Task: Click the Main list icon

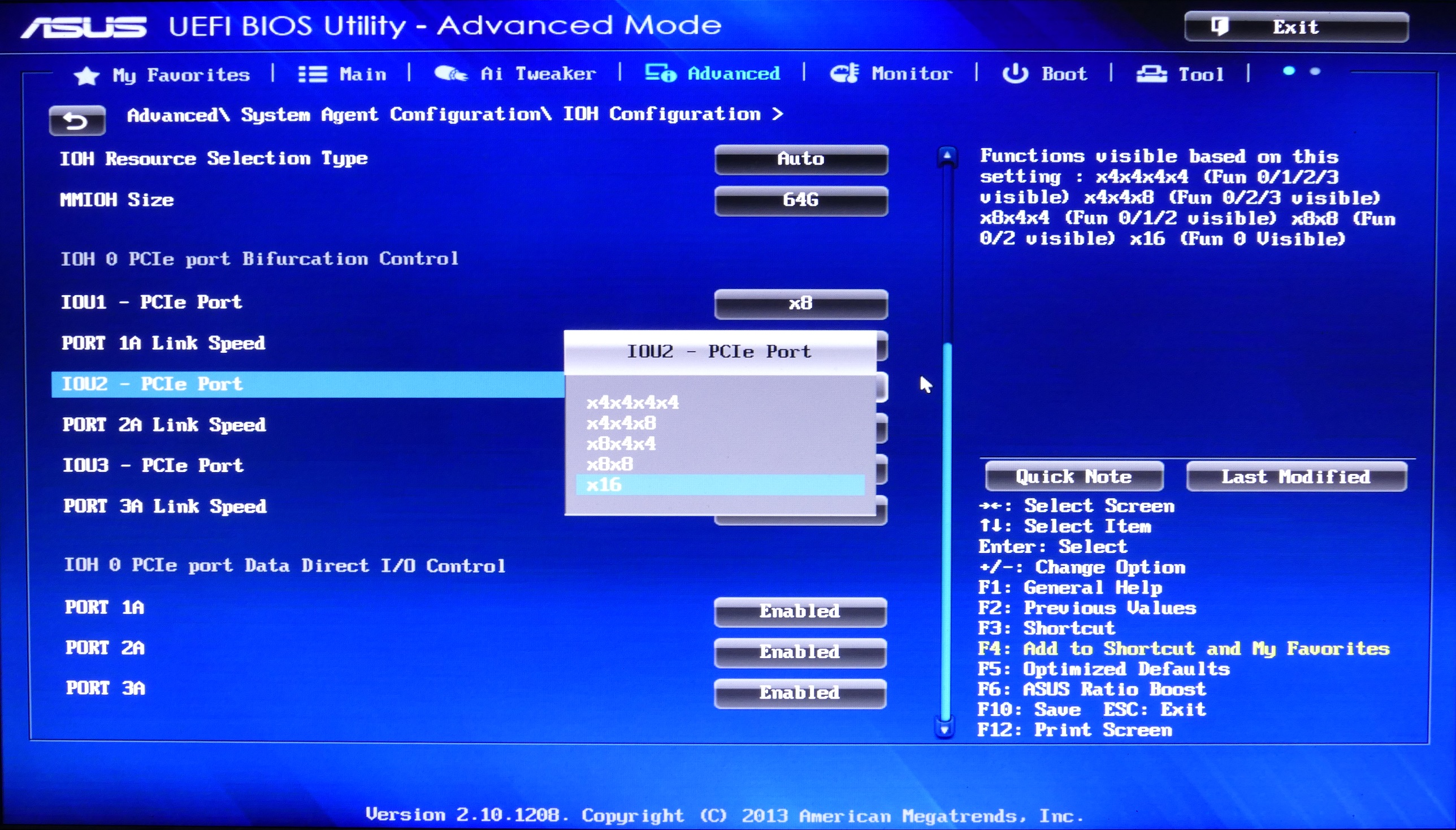Action: (313, 74)
